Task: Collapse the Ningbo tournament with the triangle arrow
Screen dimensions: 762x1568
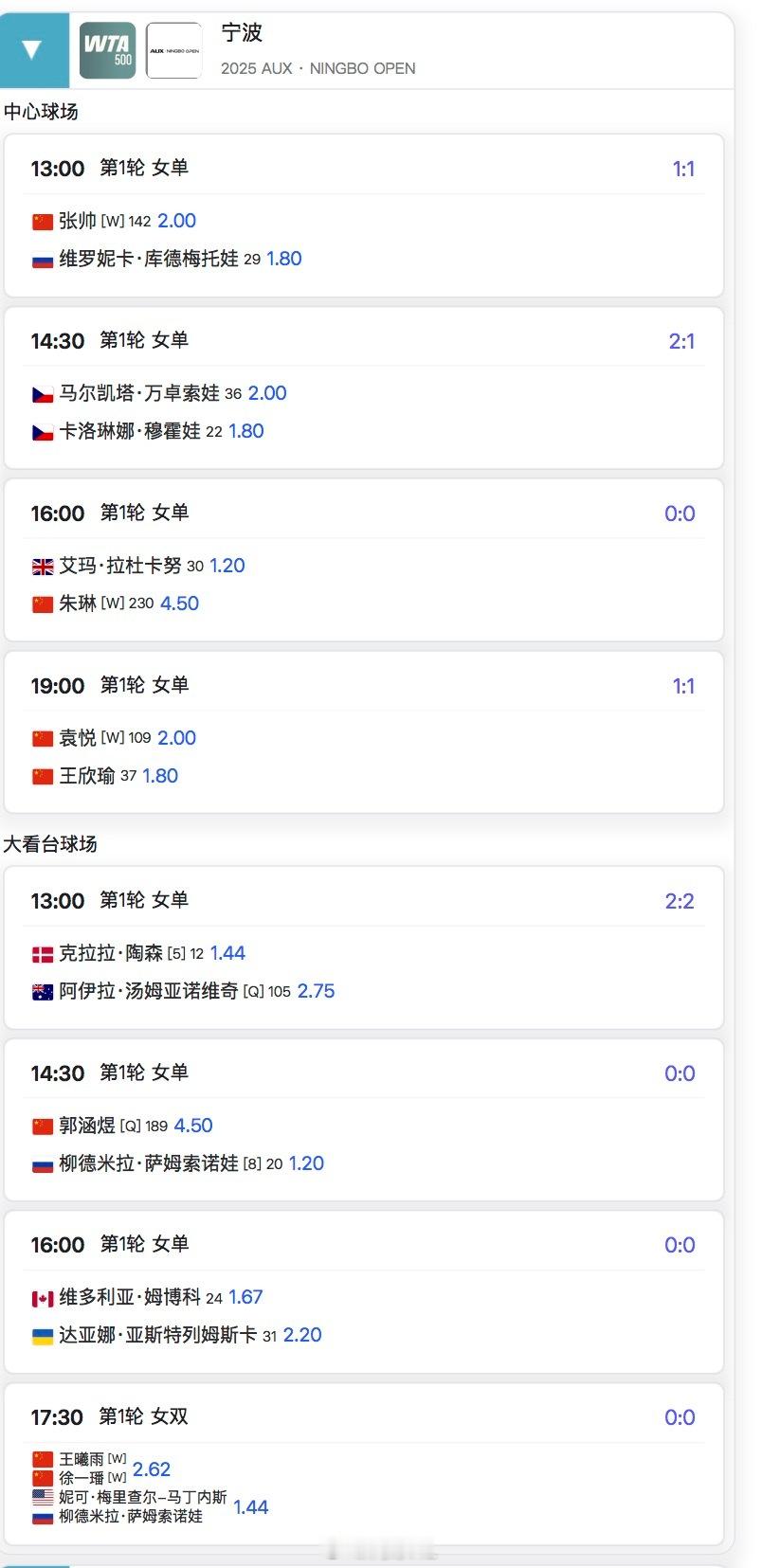Action: [x=33, y=49]
